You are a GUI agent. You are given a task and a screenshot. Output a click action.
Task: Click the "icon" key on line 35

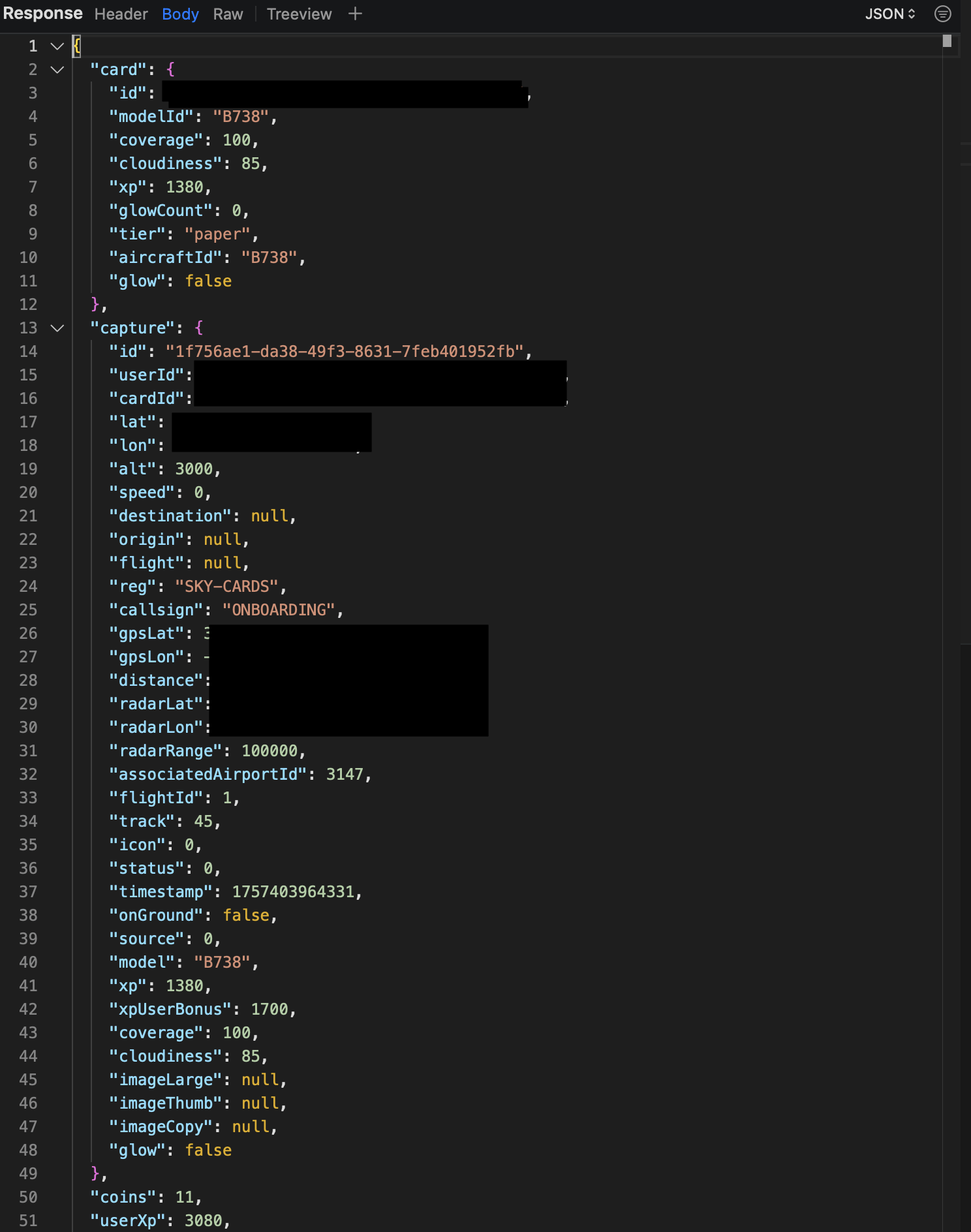pyautogui.click(x=137, y=845)
